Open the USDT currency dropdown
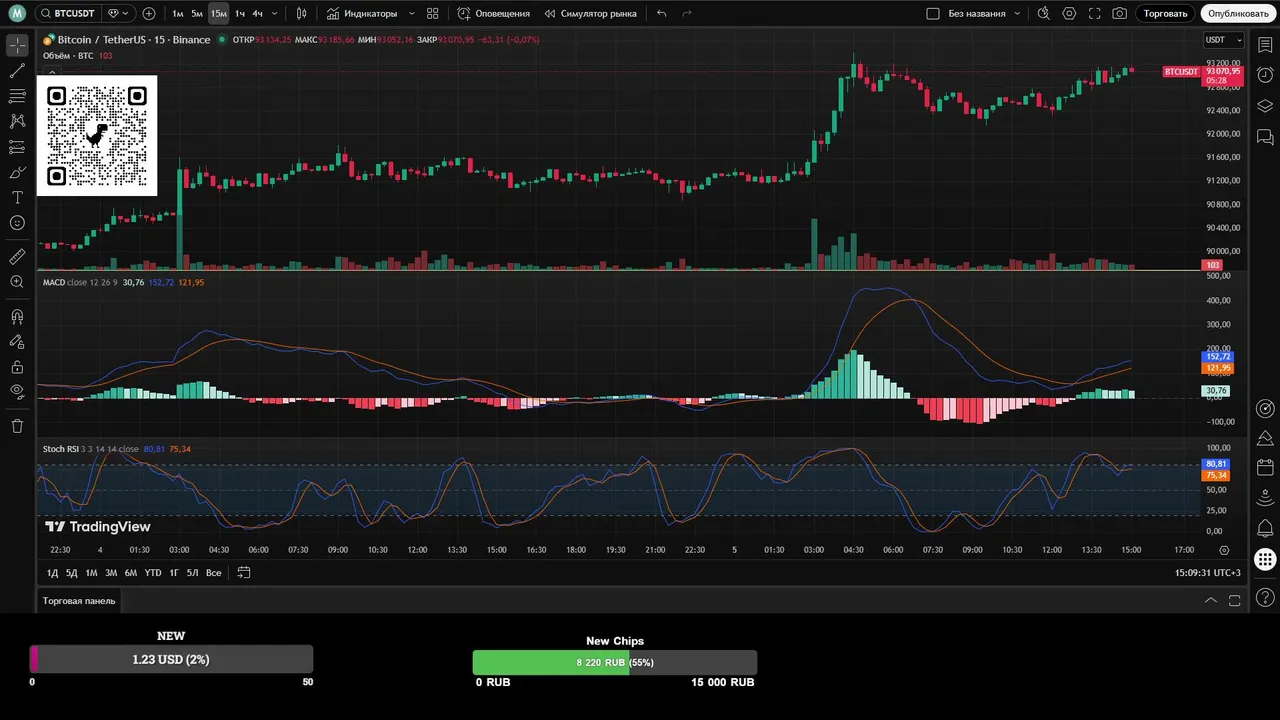Image resolution: width=1280 pixels, height=720 pixels. pos(1223,40)
